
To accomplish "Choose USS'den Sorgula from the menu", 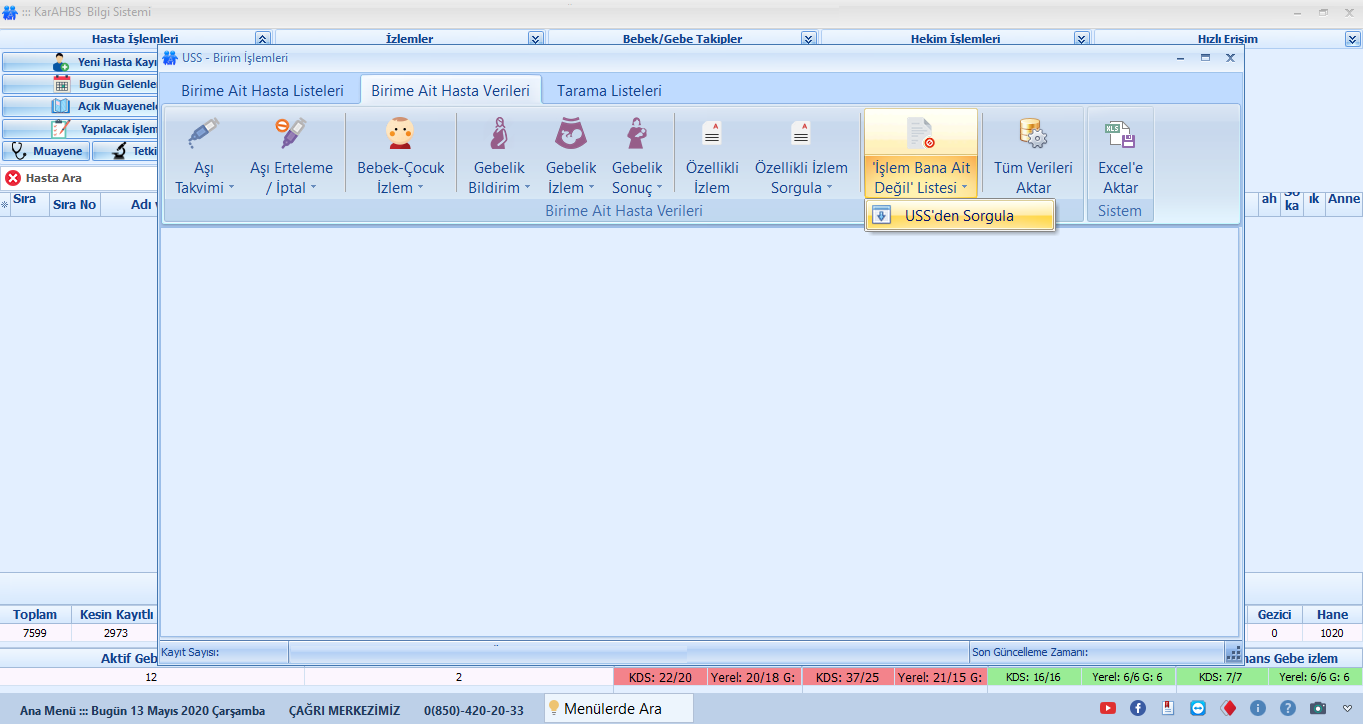I will coord(958,215).
